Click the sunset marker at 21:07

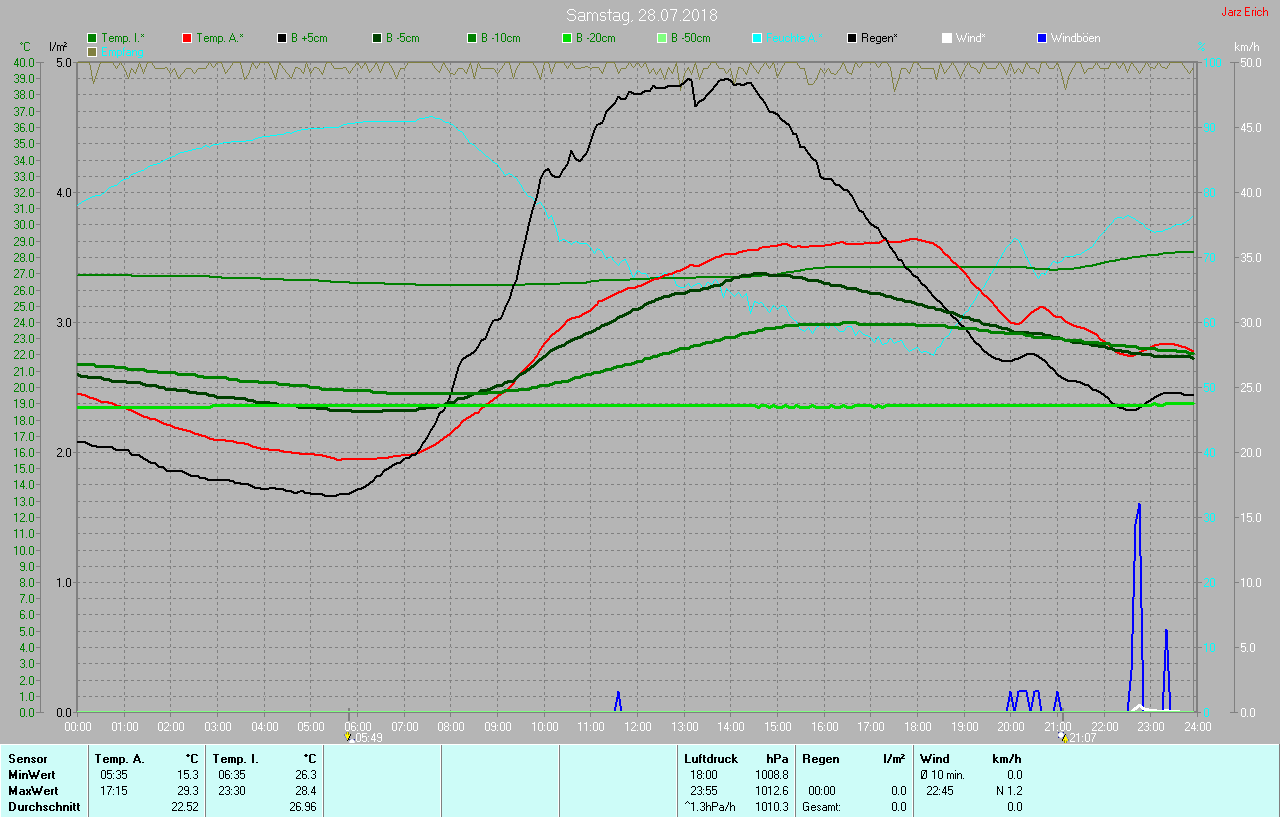click(x=1062, y=737)
